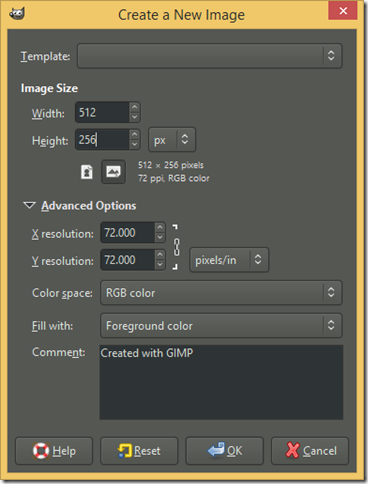The height and width of the screenshot is (484, 368).
Task: Confirm with the OK button
Action: coord(225,451)
